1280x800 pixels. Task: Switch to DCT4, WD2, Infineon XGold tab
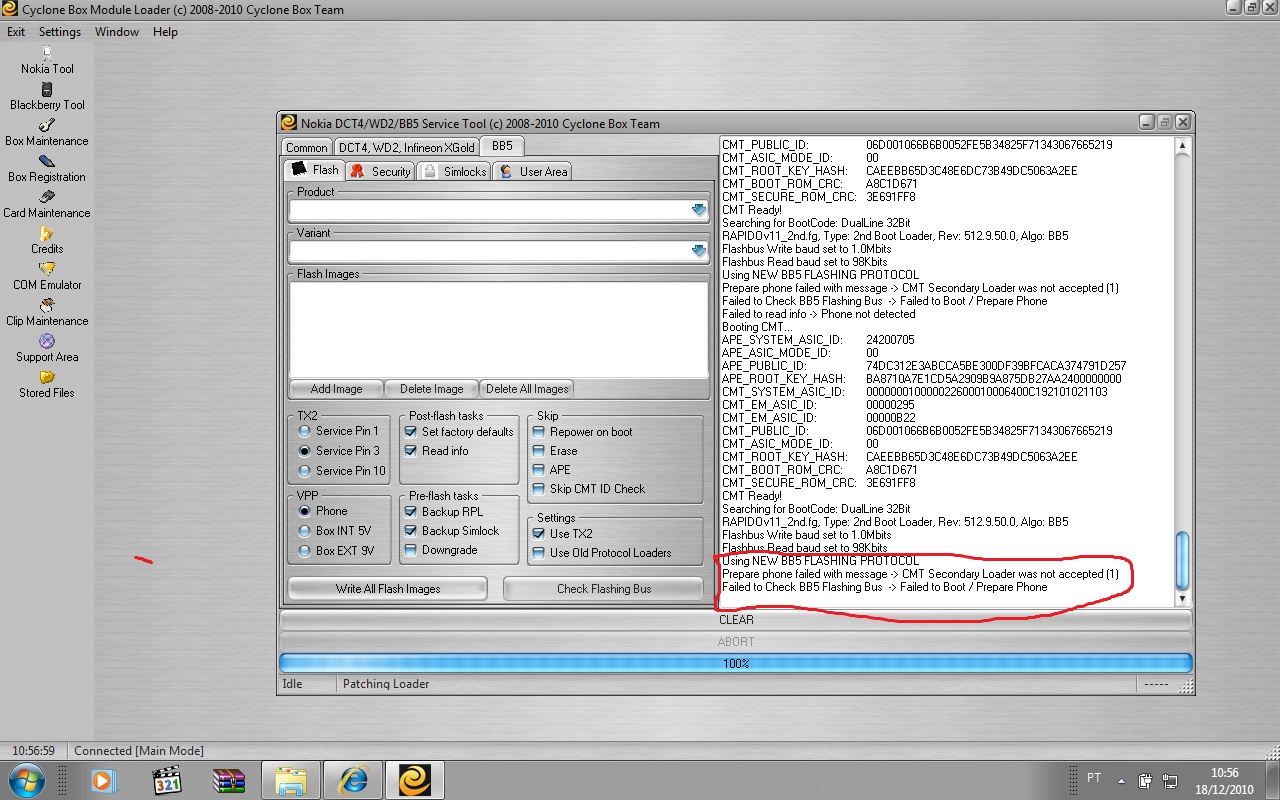tap(405, 147)
